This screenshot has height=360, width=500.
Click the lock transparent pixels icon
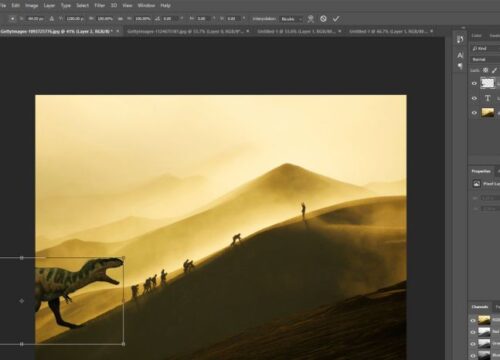pyautogui.click(x=485, y=70)
